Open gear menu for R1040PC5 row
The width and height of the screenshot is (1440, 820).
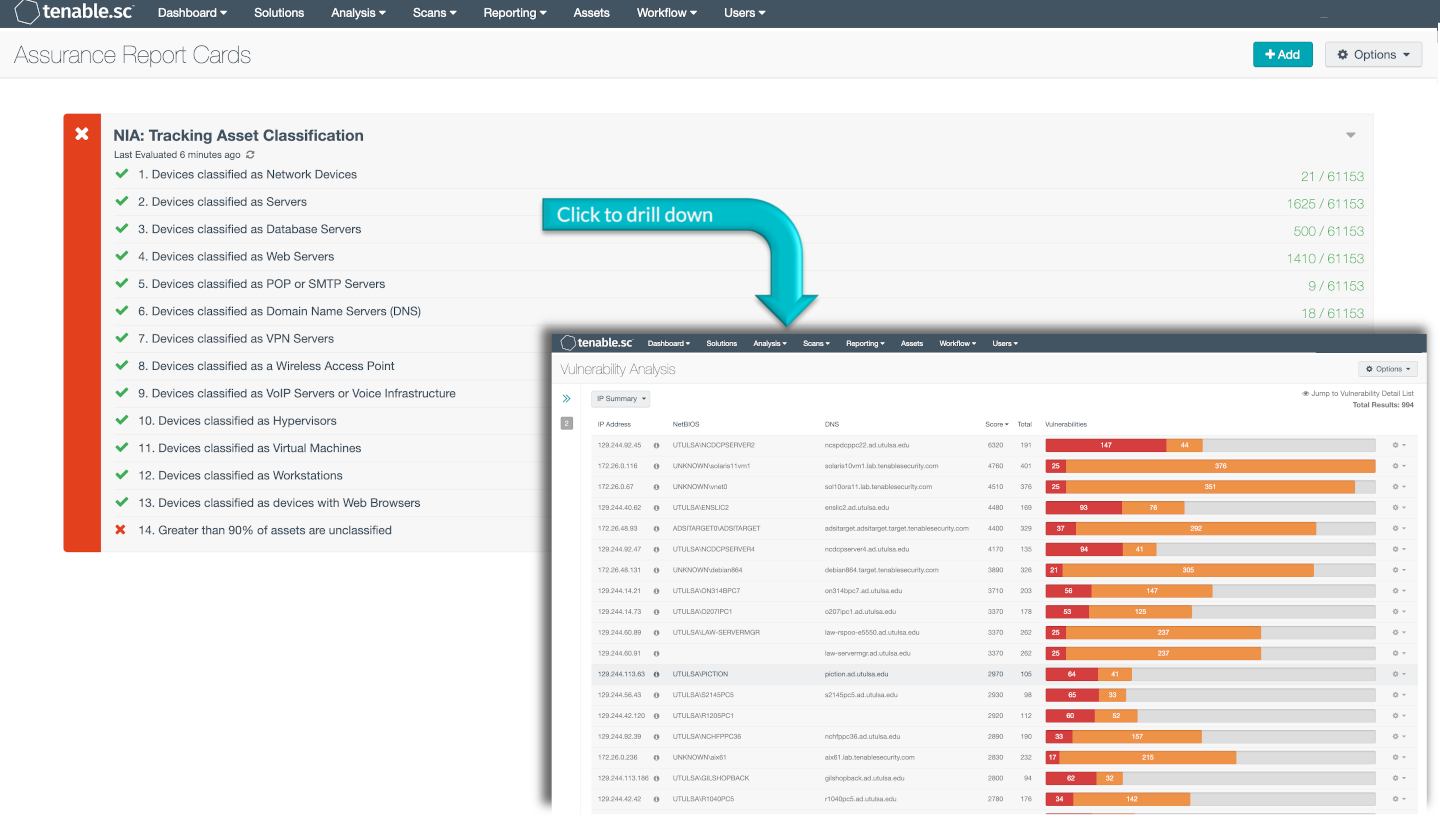(x=1399, y=799)
